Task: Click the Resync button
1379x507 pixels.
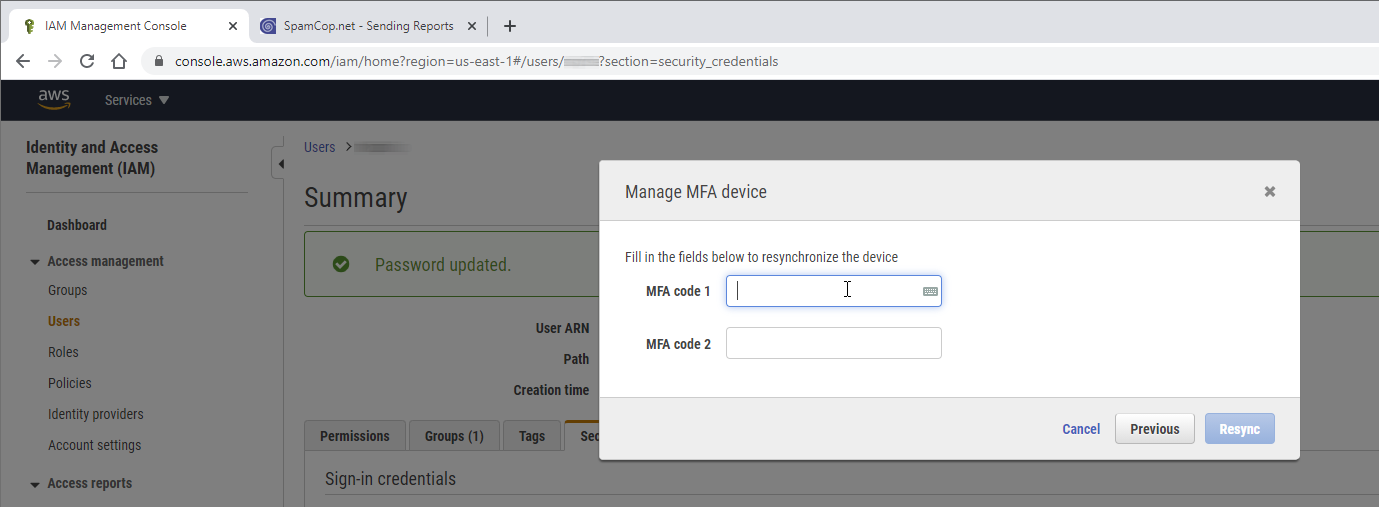Action: 1239,429
